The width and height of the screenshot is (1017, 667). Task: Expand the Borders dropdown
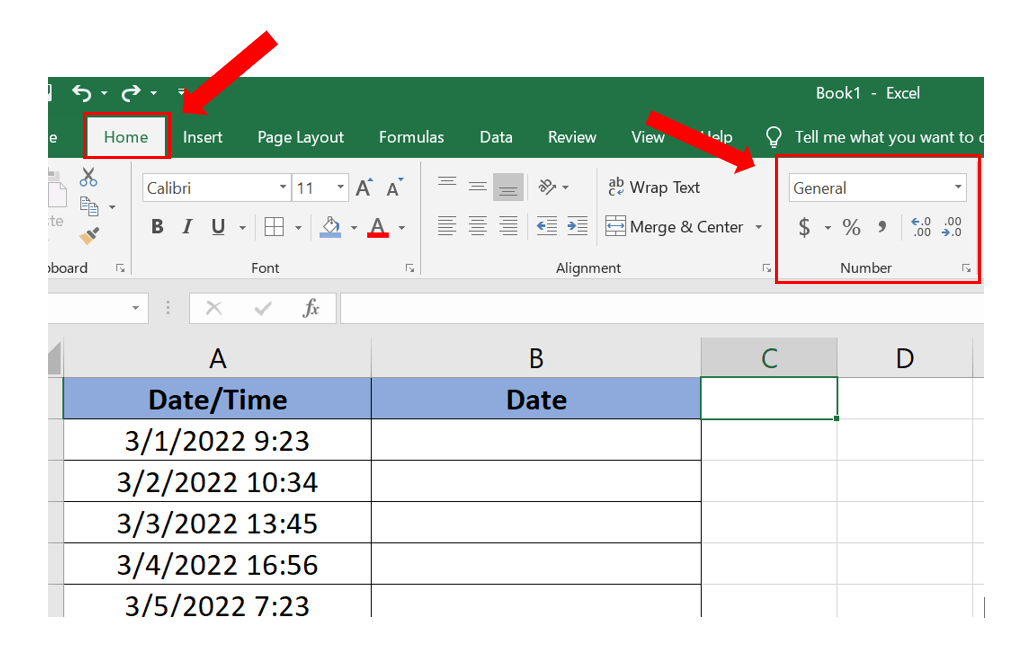click(297, 227)
